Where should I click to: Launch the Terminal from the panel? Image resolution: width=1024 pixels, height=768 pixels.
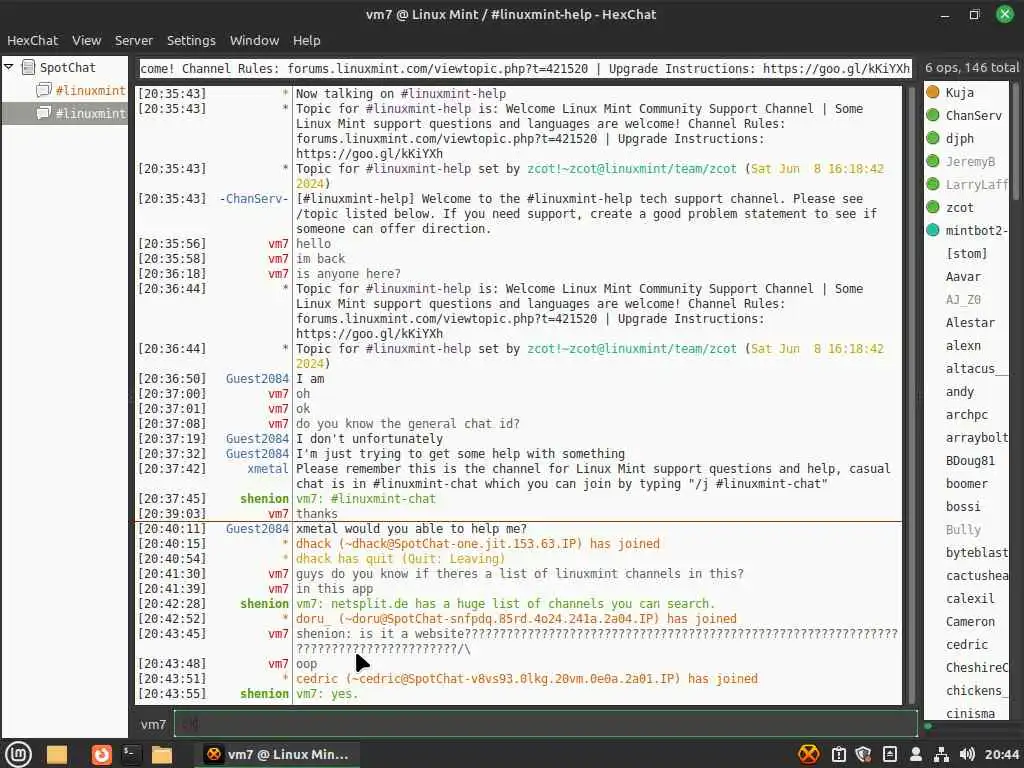click(131, 754)
